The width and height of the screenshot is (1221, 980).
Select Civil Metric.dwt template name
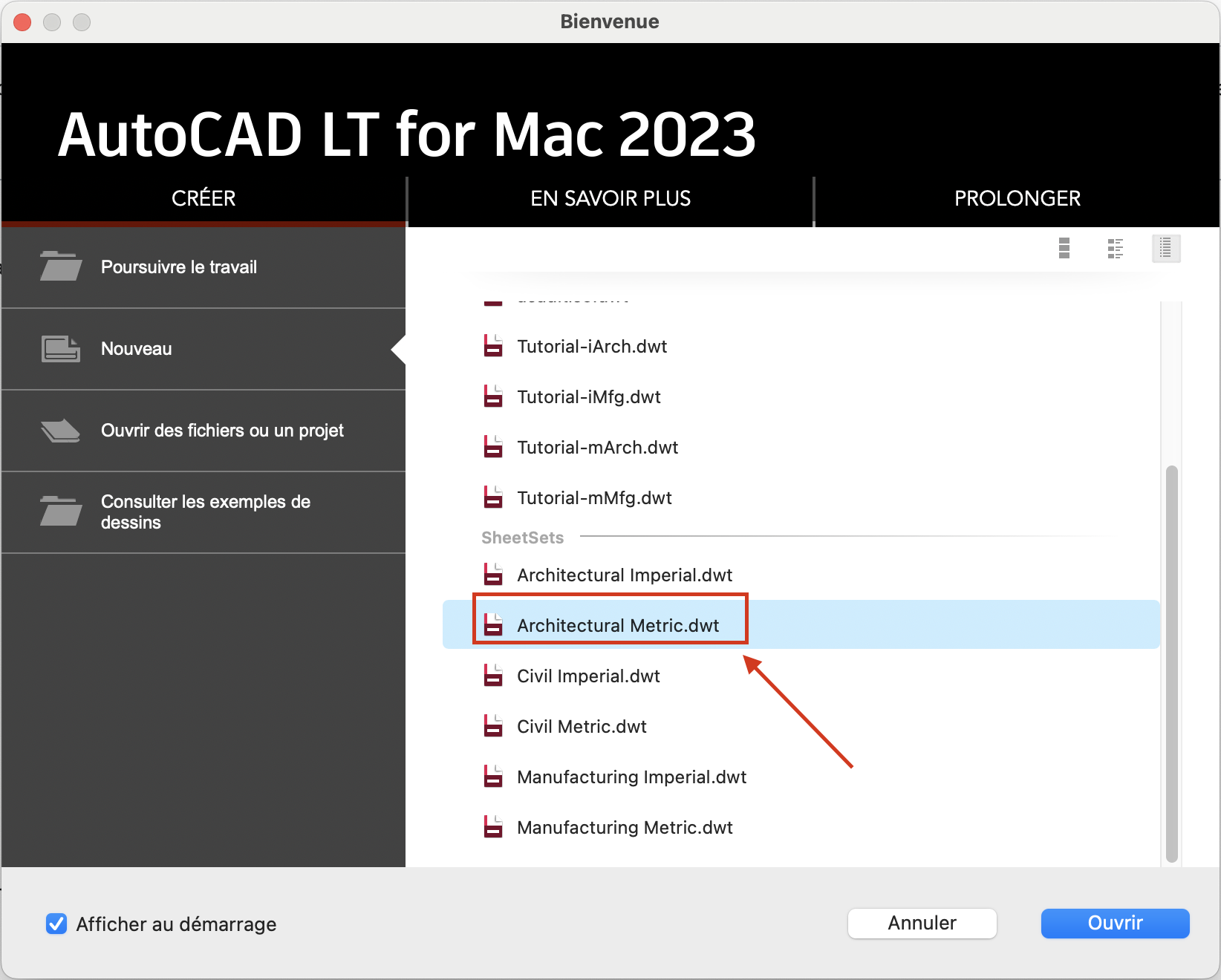[582, 727]
